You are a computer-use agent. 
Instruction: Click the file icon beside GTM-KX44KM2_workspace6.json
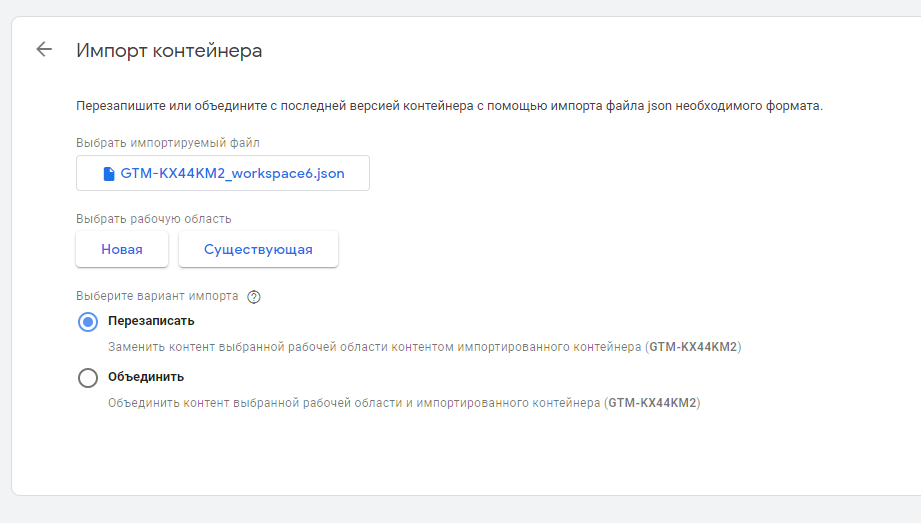109,173
